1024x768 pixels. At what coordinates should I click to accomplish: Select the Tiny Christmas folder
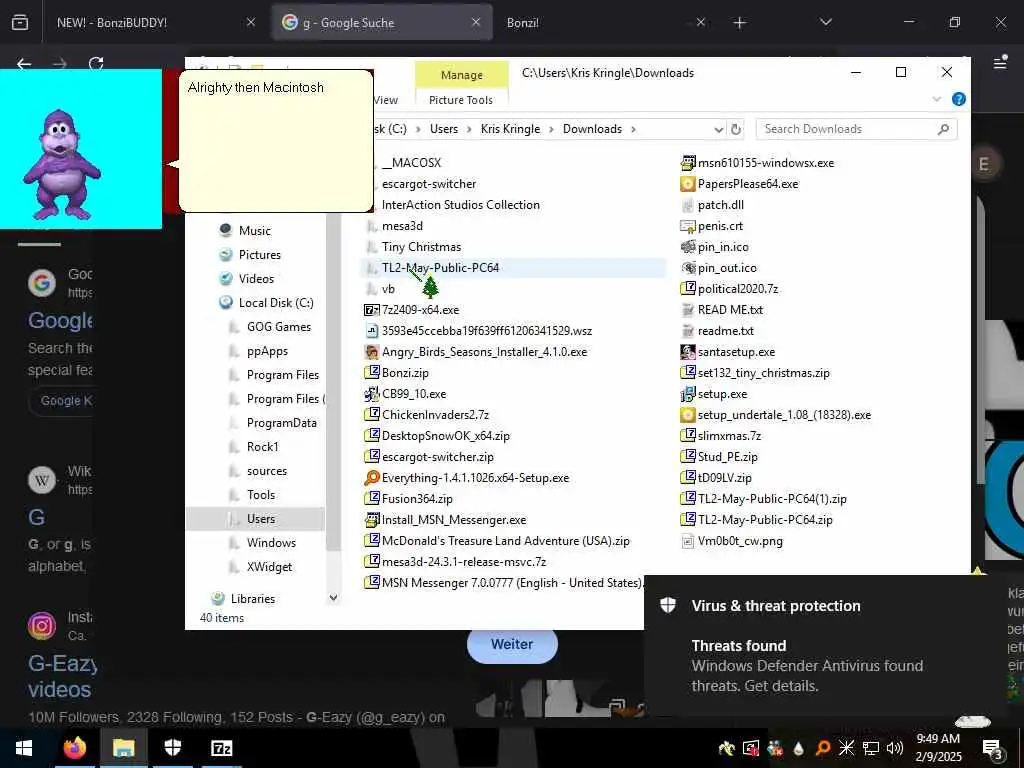(x=421, y=247)
